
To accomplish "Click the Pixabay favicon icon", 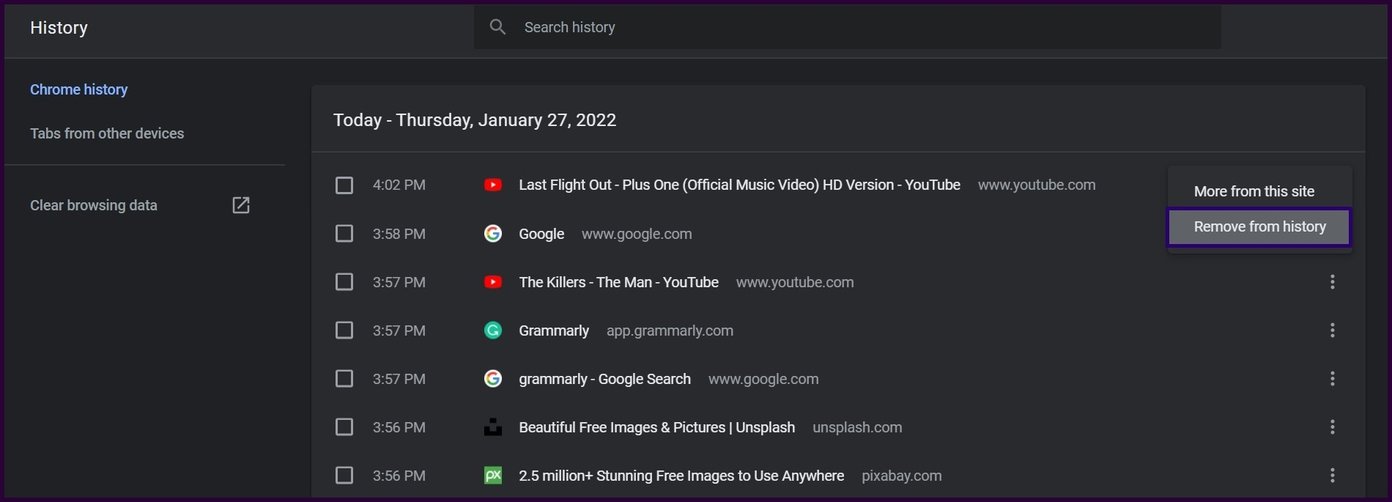I will click(493, 475).
